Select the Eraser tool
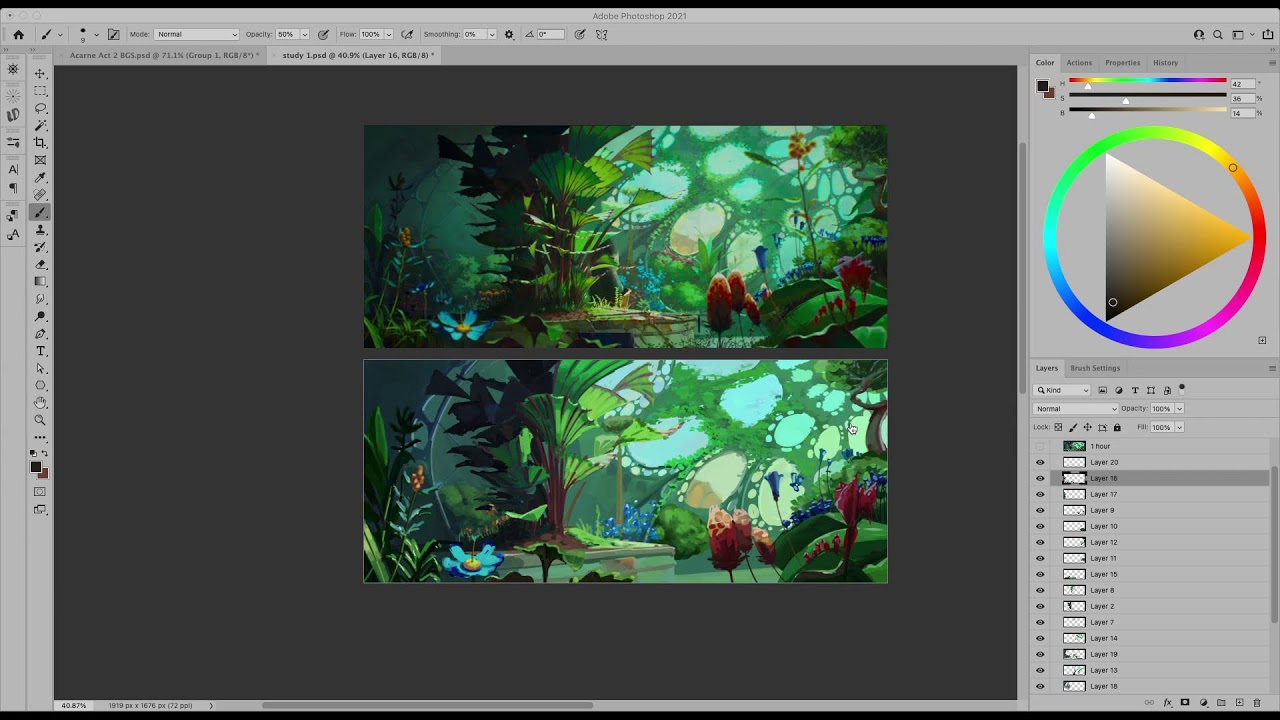The height and width of the screenshot is (720, 1280). click(40, 264)
